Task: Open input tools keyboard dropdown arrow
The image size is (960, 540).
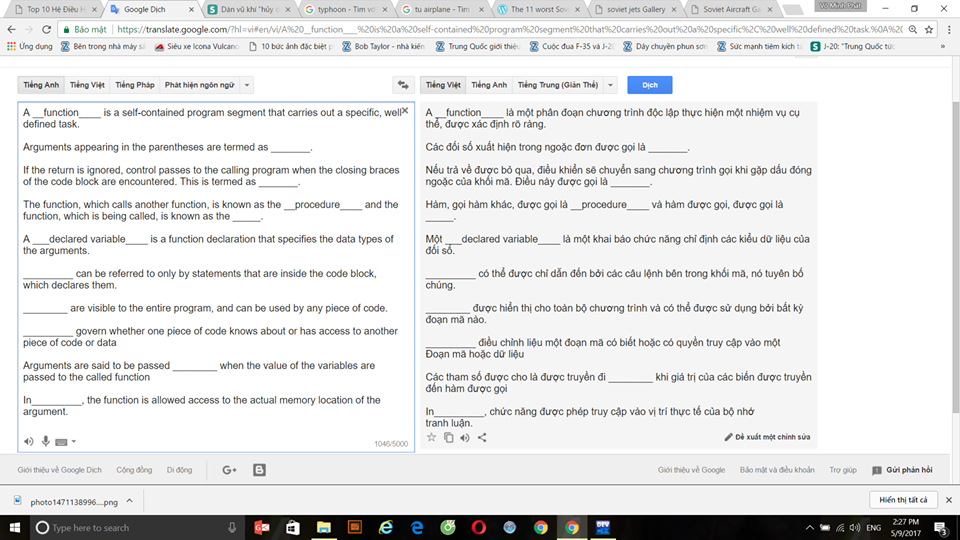Action: 73,442
